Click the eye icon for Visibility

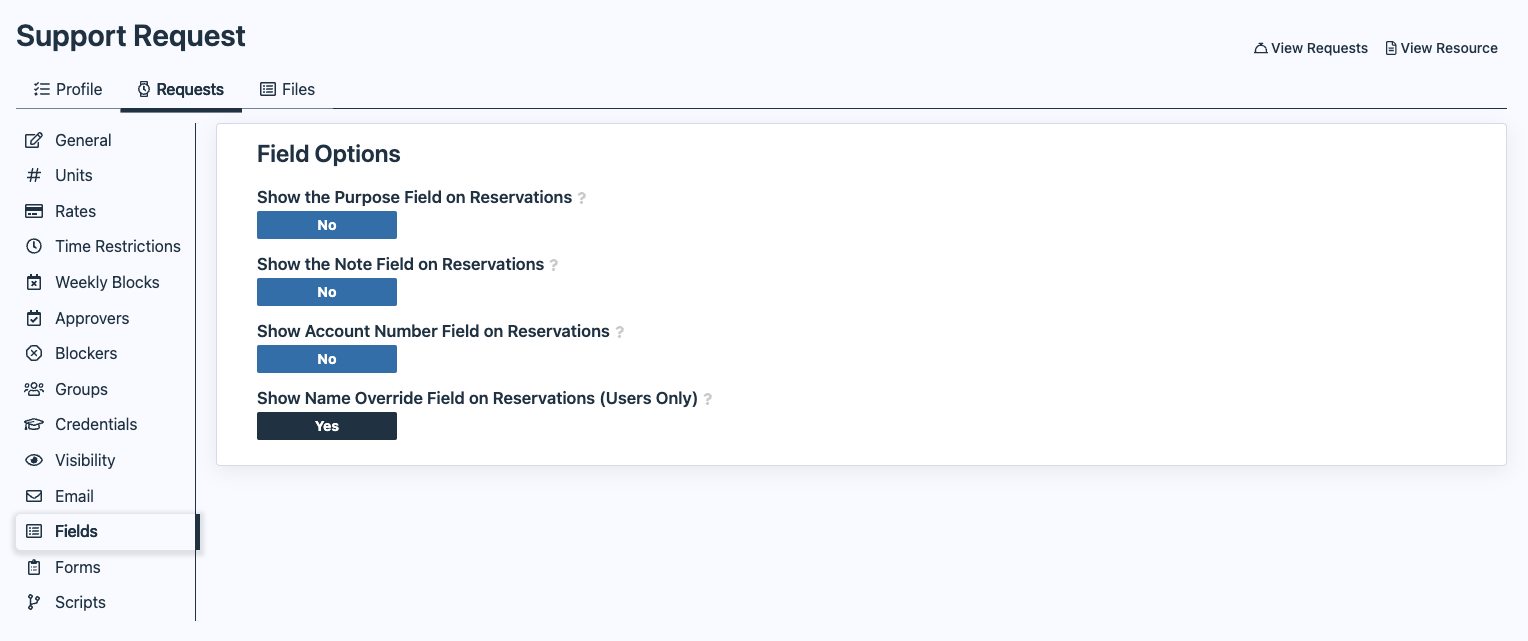tap(34, 460)
